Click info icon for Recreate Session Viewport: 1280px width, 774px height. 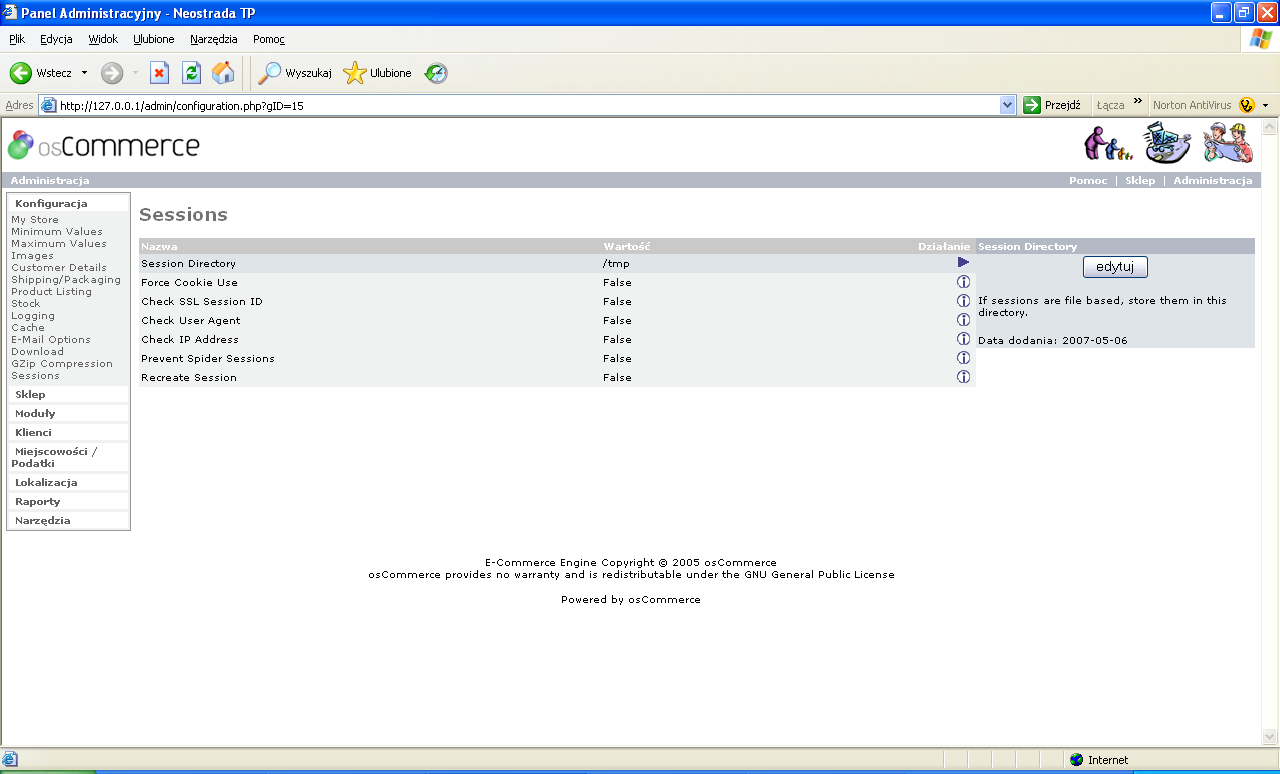[964, 377]
